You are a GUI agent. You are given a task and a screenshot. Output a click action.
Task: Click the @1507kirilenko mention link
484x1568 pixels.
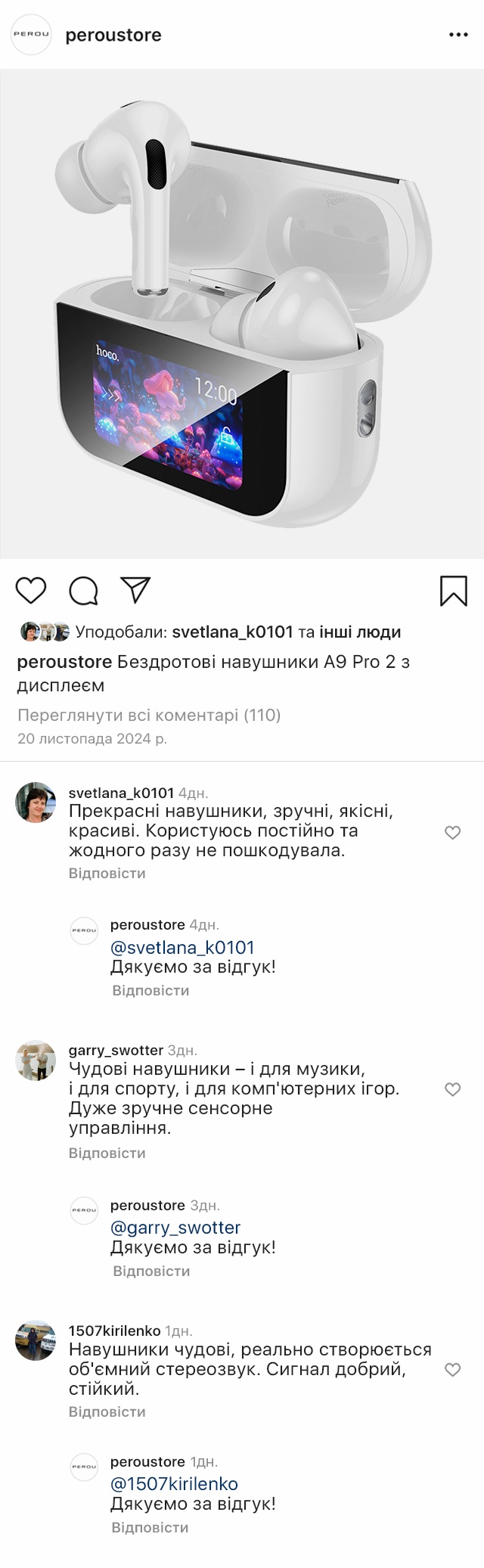coord(174,1484)
